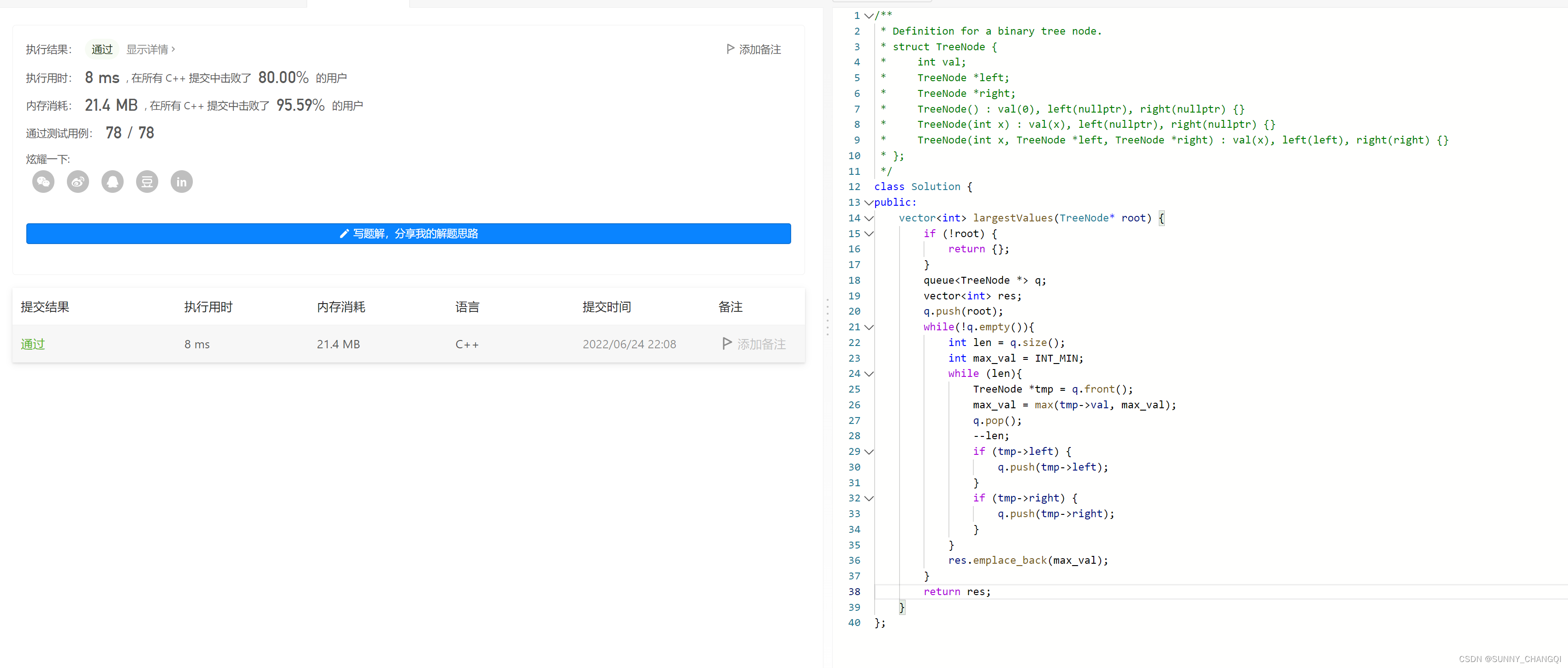Collapse the if (tmp->left) block at line 29
The height and width of the screenshot is (668, 1568).
869,452
